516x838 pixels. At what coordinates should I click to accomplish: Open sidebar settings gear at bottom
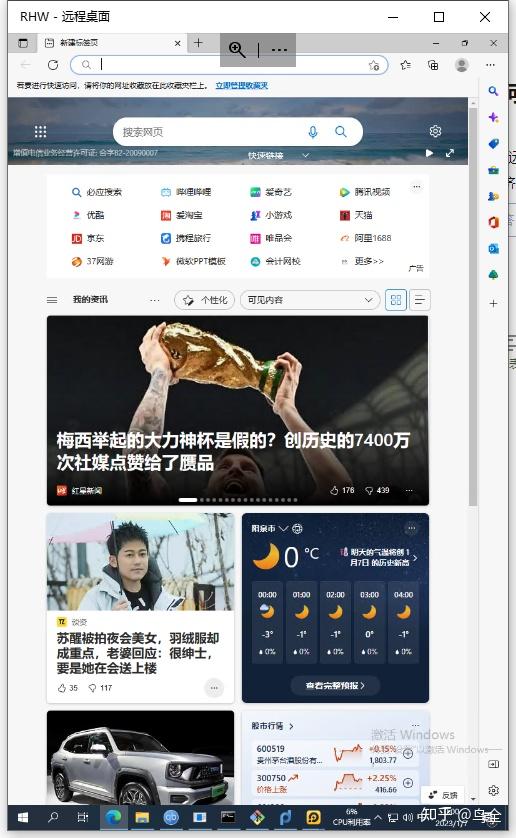(493, 790)
